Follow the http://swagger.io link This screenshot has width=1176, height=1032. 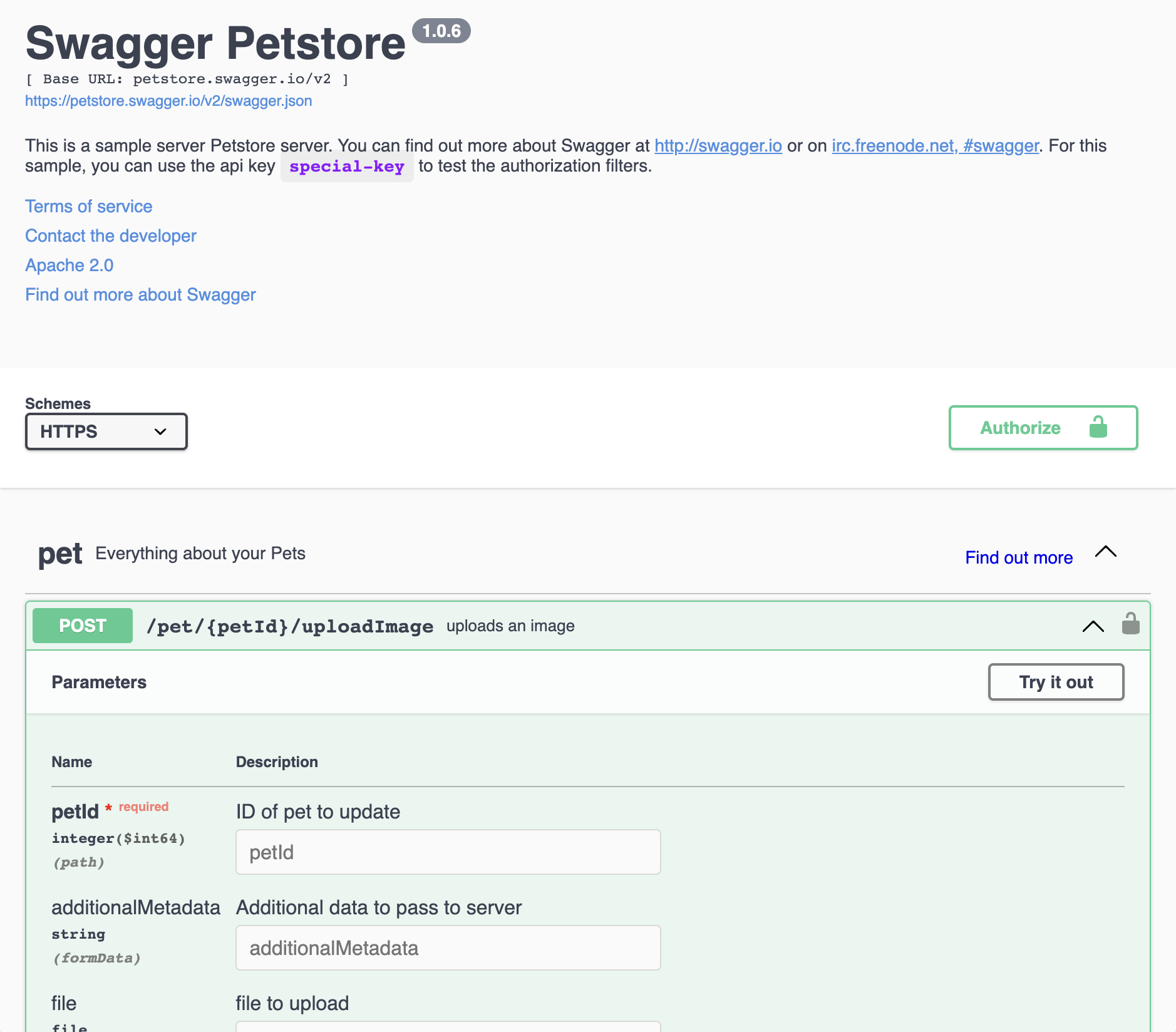click(718, 146)
